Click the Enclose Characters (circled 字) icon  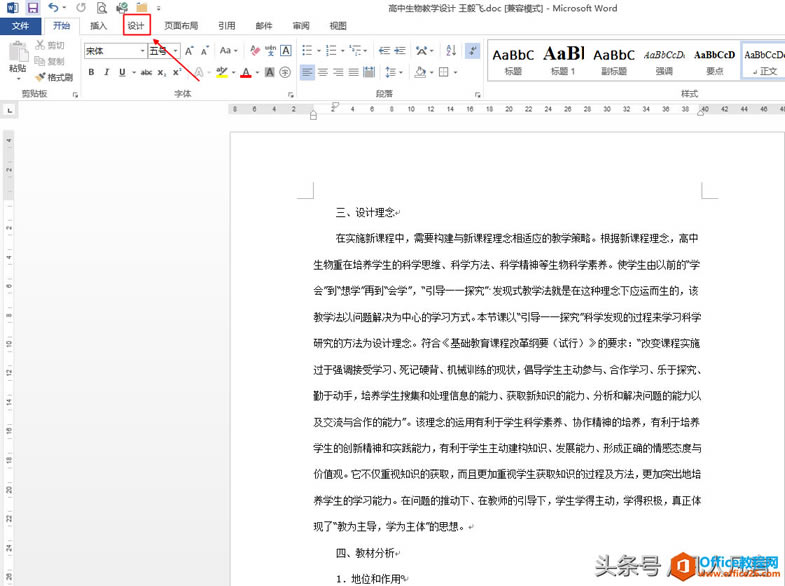(x=285, y=73)
